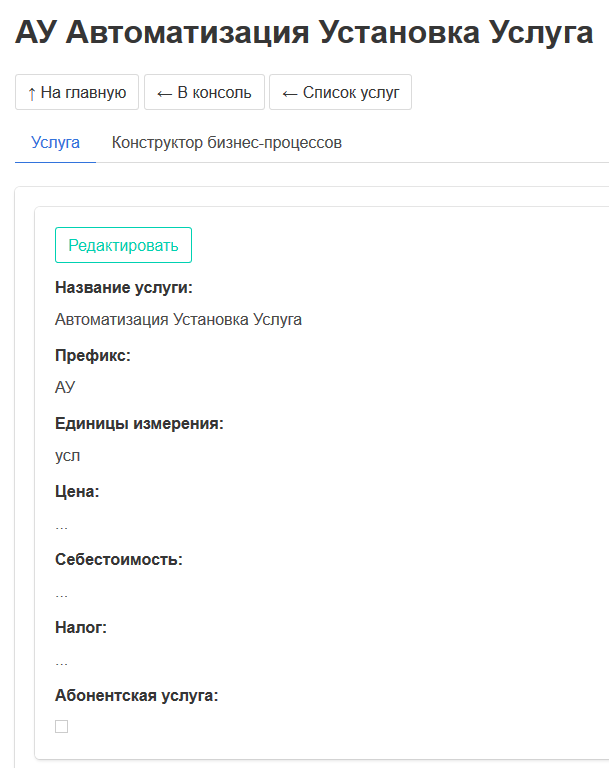Viewport: 609px width, 768px height.
Task: Click the page heading АУ Автоматизация Установка Услуга
Action: point(304,32)
